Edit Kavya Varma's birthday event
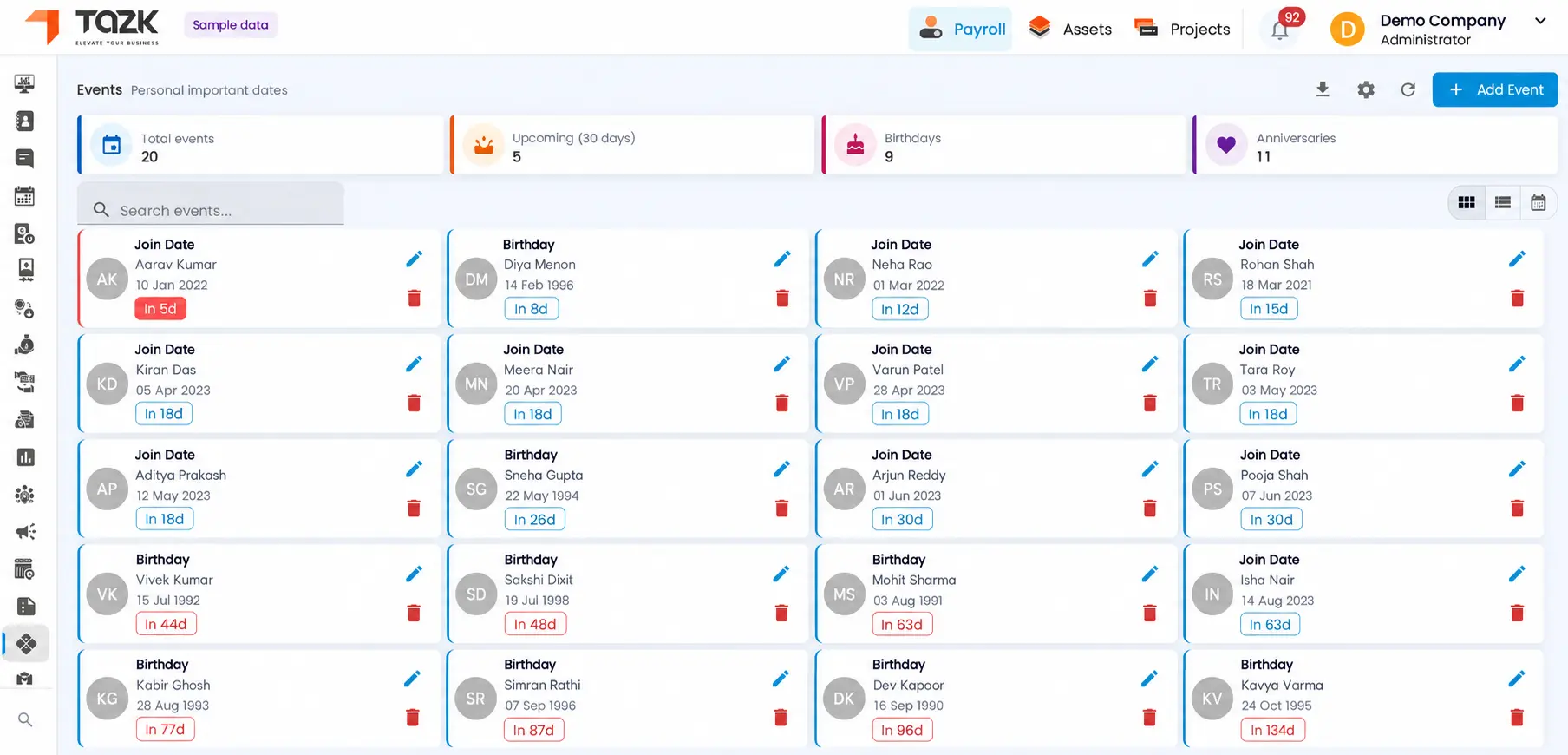Image resolution: width=1568 pixels, height=755 pixels. [x=1517, y=679]
